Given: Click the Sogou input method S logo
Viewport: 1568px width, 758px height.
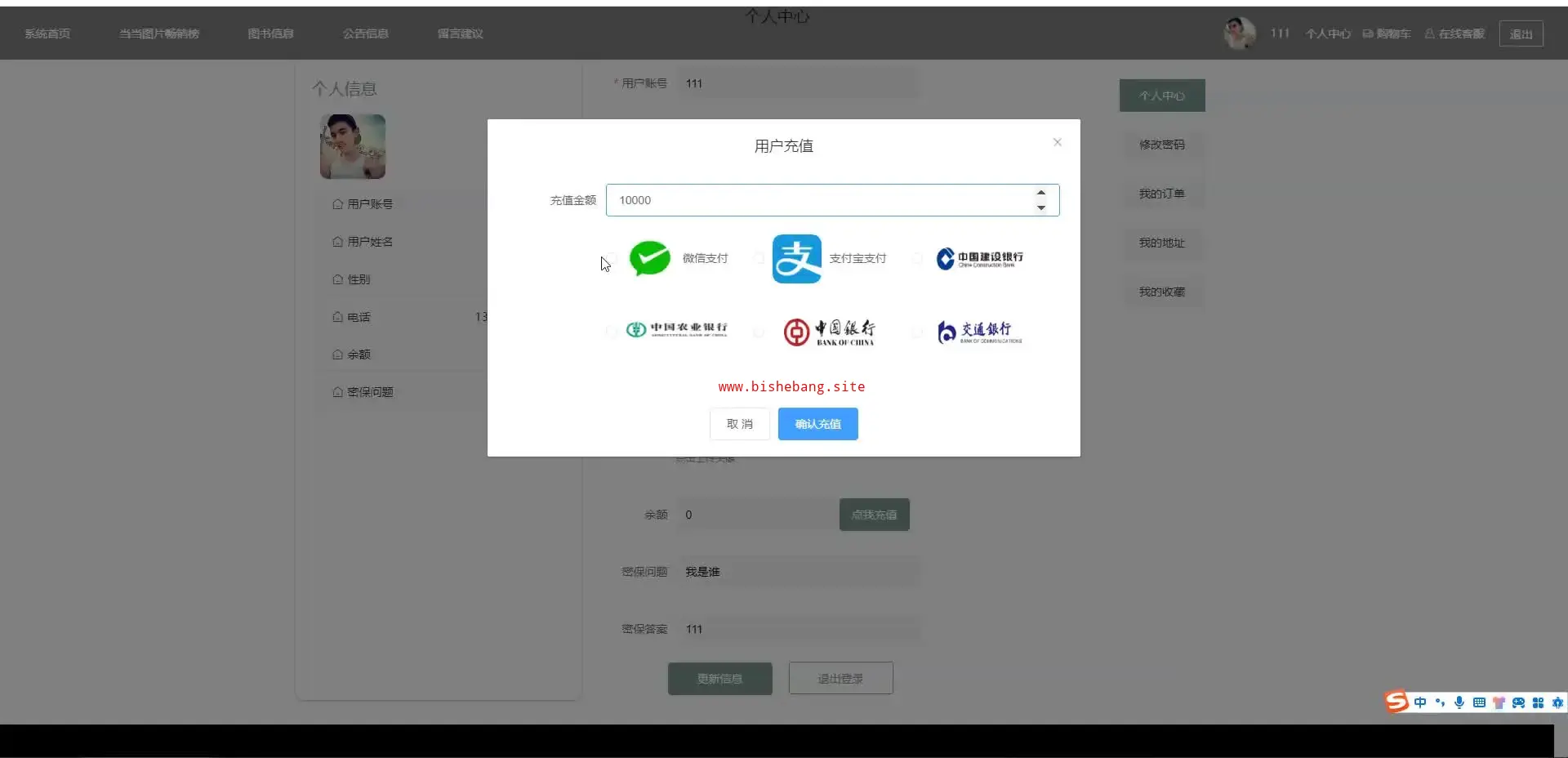Looking at the screenshot, I should coord(1396,702).
